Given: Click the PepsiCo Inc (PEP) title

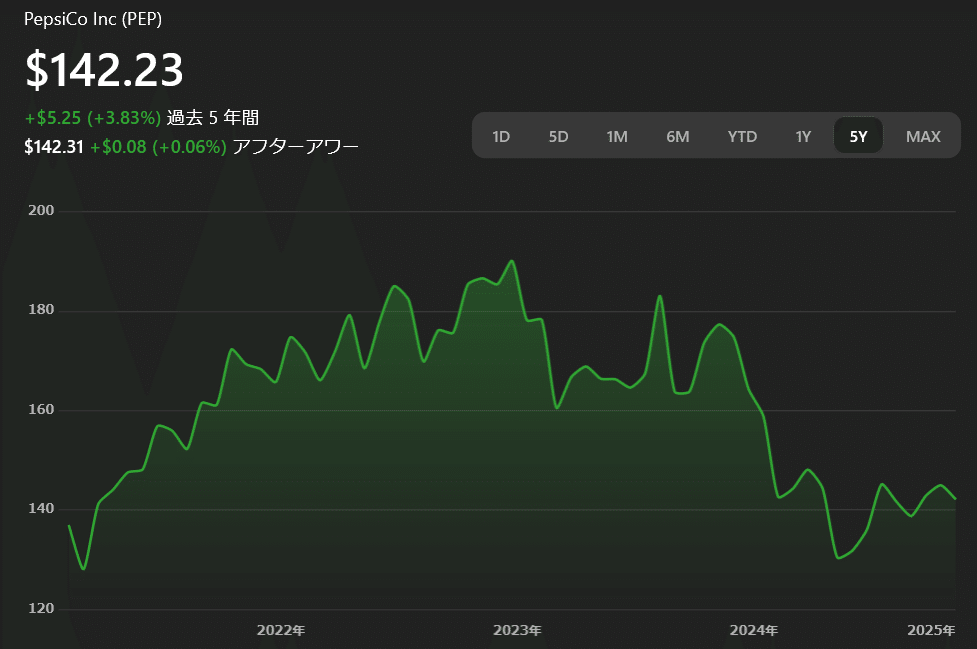Looking at the screenshot, I should [93, 19].
